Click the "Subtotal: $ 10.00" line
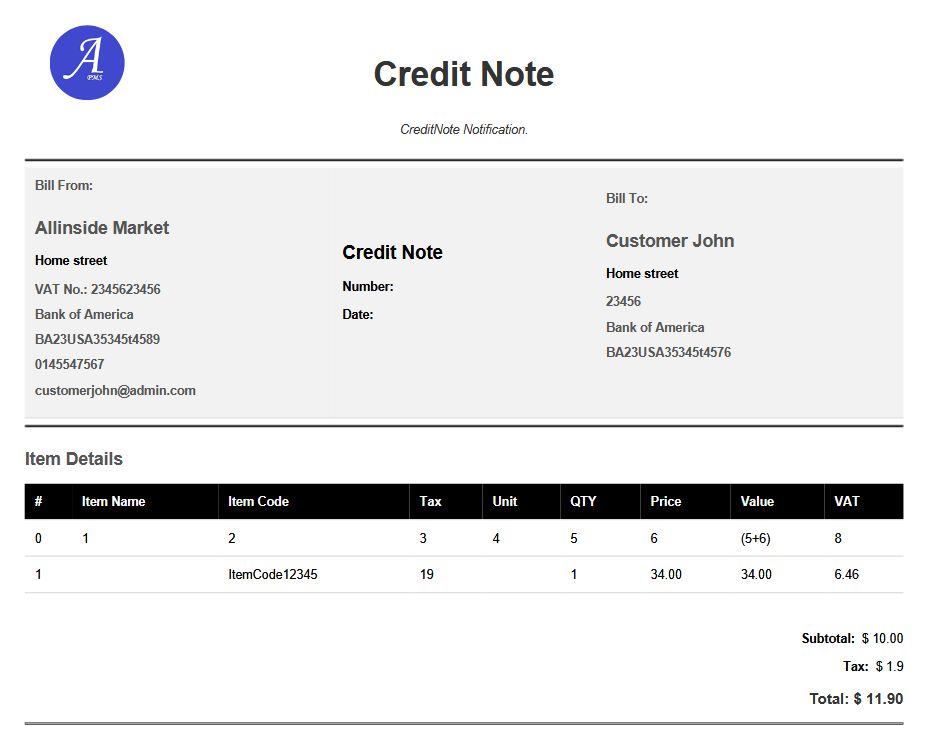Image resolution: width=926 pixels, height=743 pixels. 852,638
